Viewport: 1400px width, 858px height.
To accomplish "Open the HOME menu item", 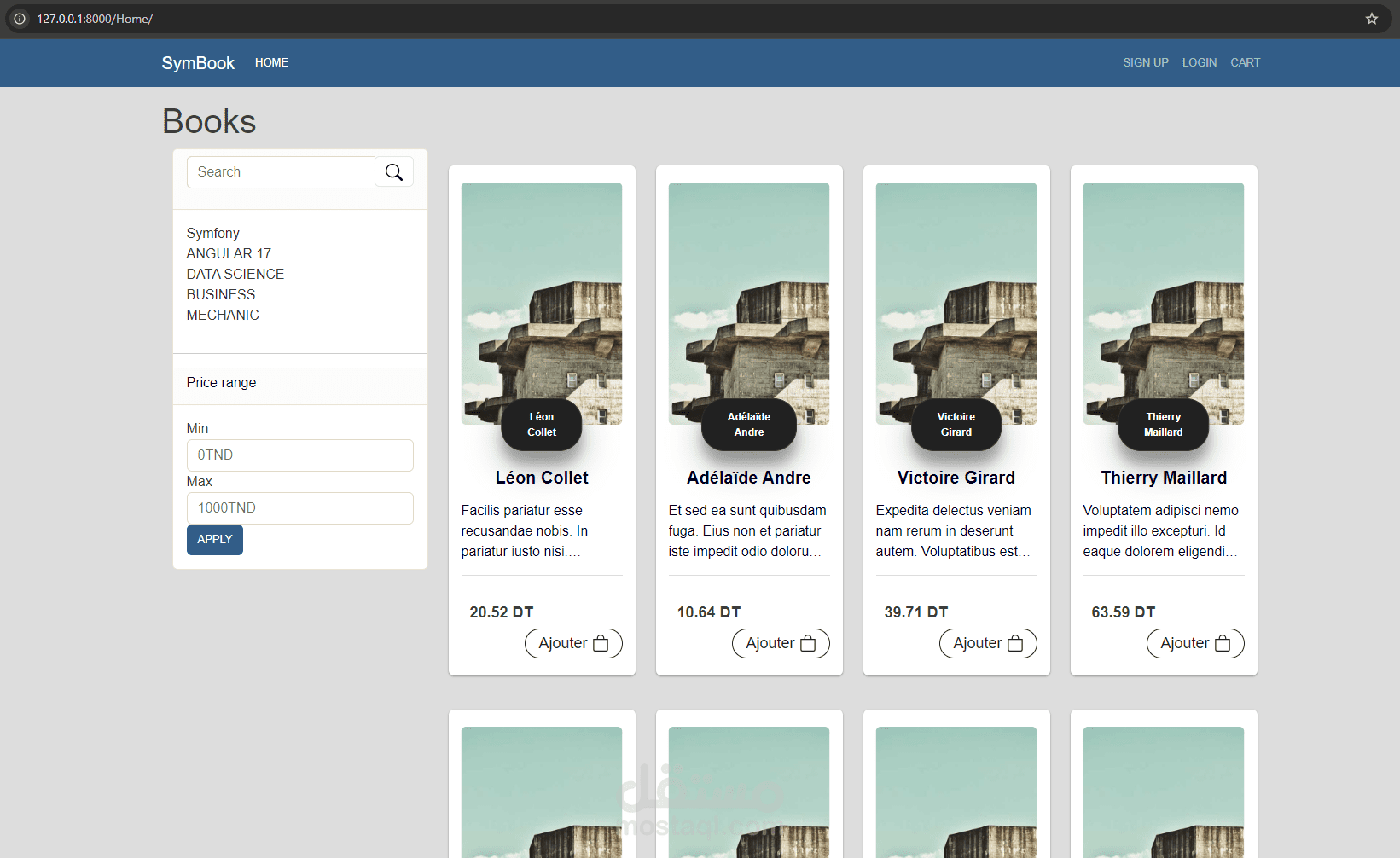I will [x=271, y=62].
